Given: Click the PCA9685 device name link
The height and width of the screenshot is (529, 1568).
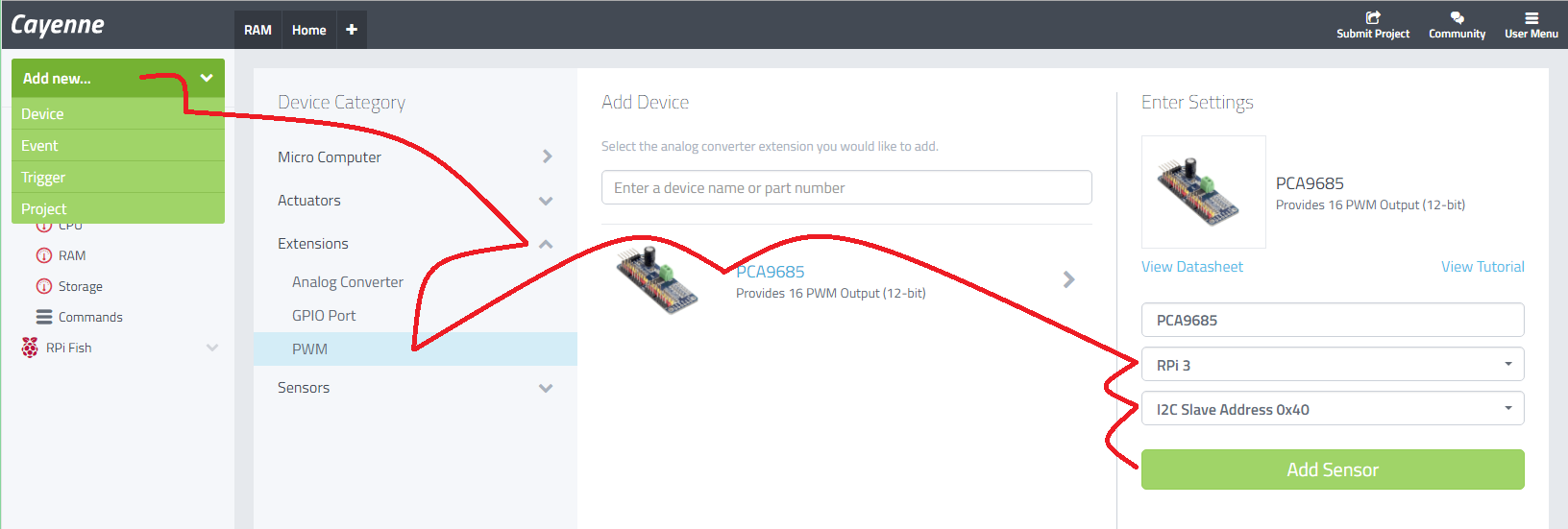Looking at the screenshot, I should [771, 272].
